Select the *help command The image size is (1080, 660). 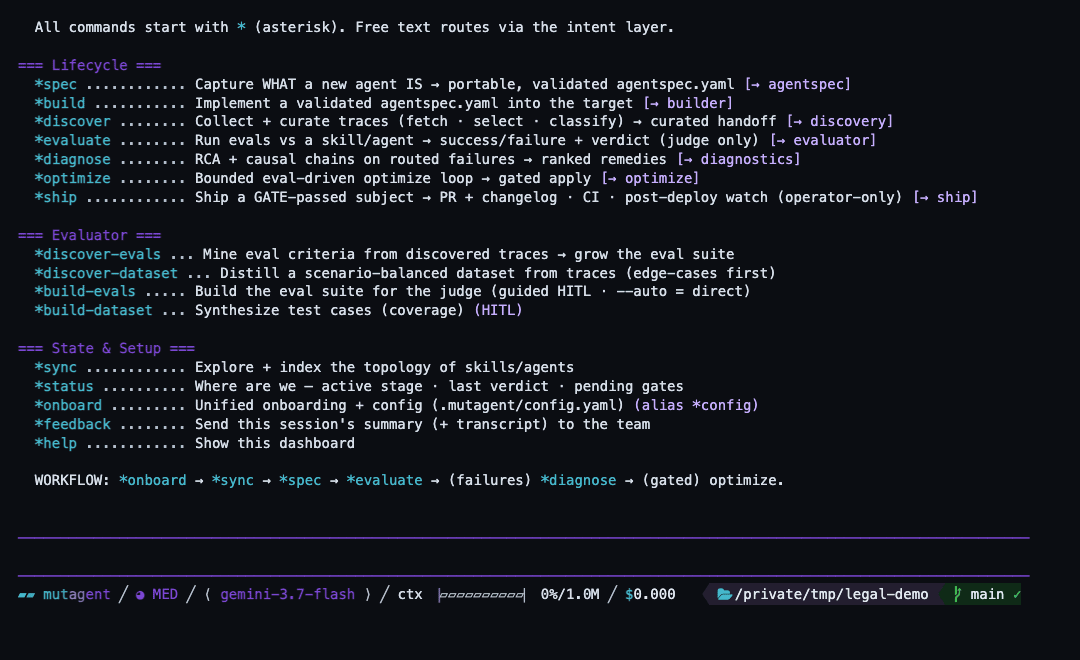tap(56, 443)
